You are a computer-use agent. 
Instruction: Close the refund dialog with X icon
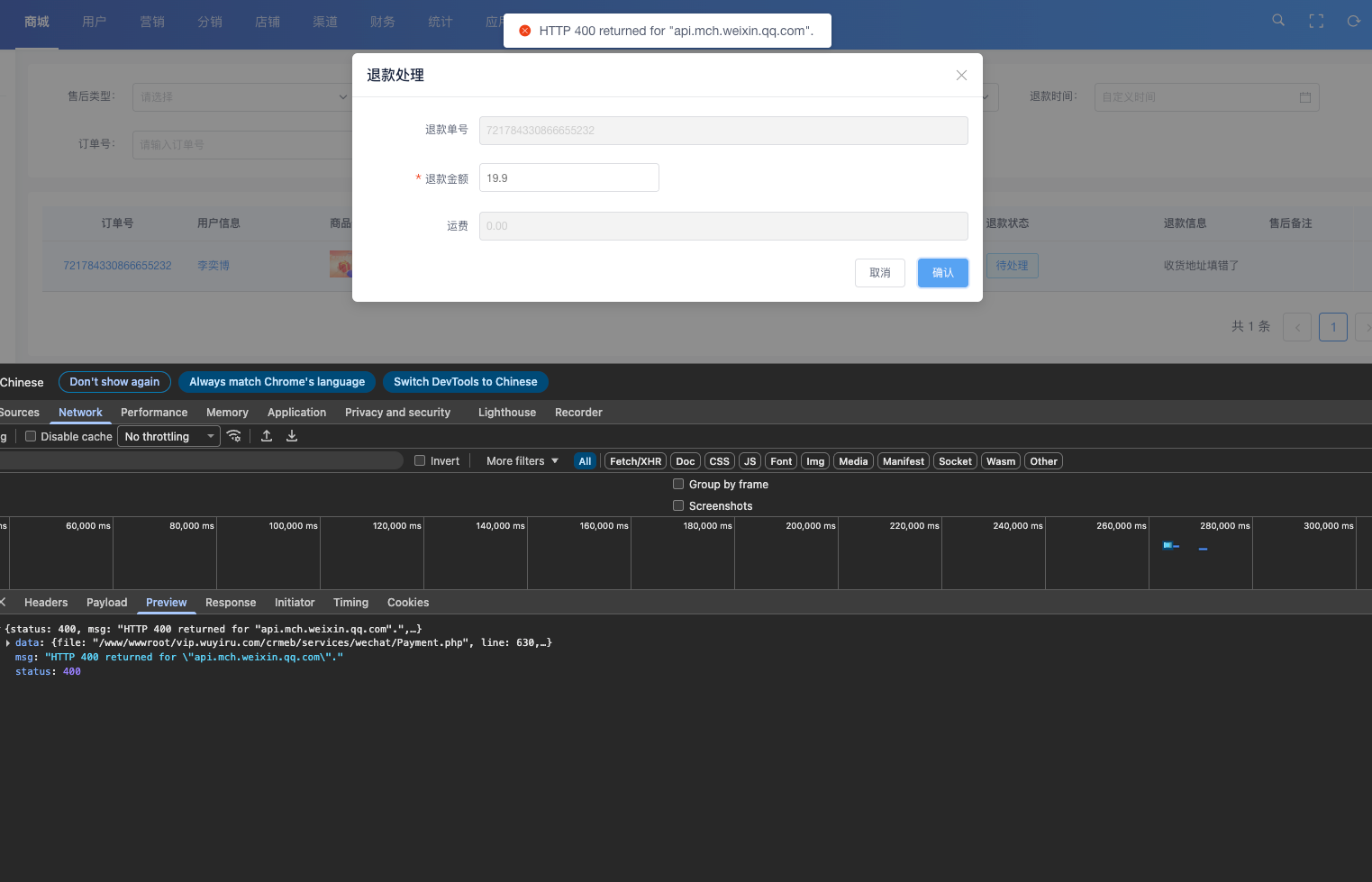pos(961,76)
